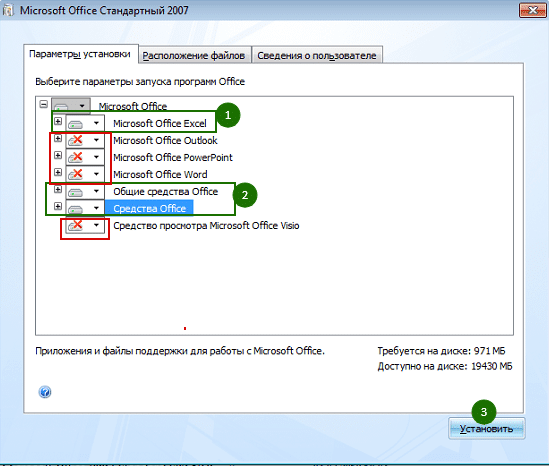Open the dropdown arrow for Microsoft Office Word
This screenshot has width=549, height=466.
click(96, 174)
